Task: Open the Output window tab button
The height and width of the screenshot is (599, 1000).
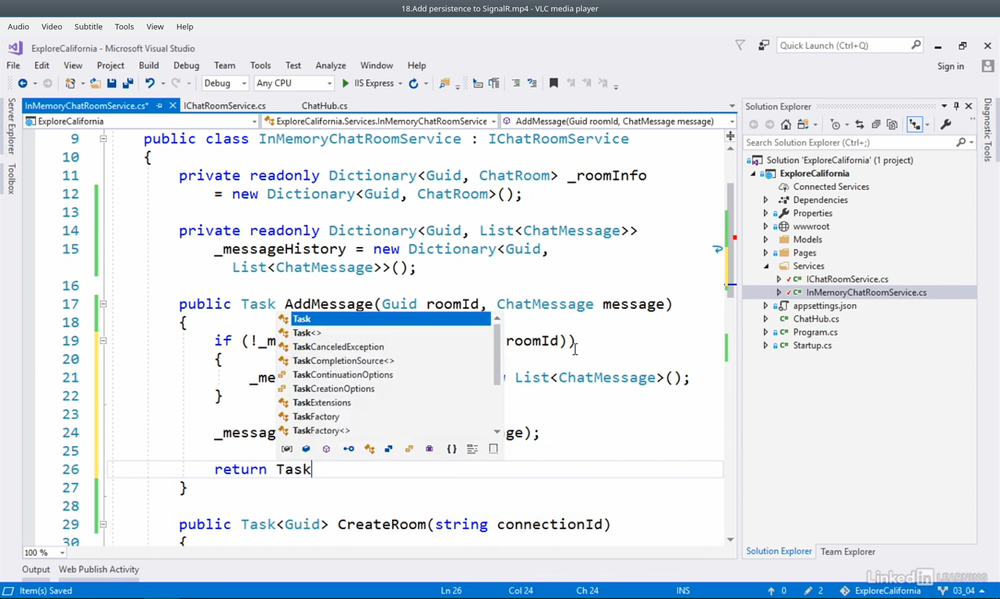Action: coord(36,570)
